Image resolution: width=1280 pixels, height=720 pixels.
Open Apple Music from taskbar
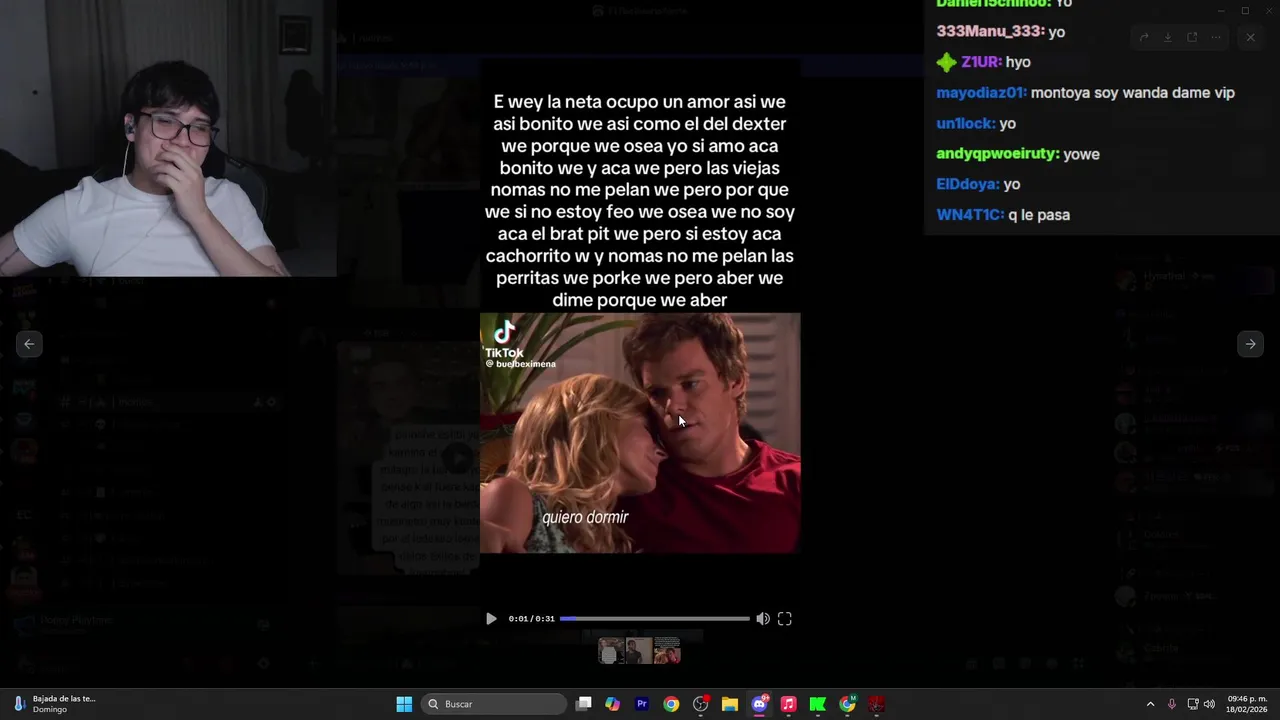click(788, 704)
